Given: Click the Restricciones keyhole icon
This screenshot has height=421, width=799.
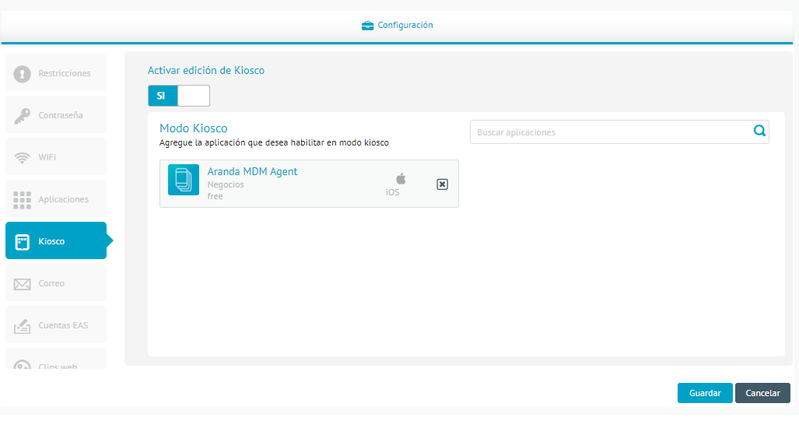Looking at the screenshot, I should tap(22, 74).
